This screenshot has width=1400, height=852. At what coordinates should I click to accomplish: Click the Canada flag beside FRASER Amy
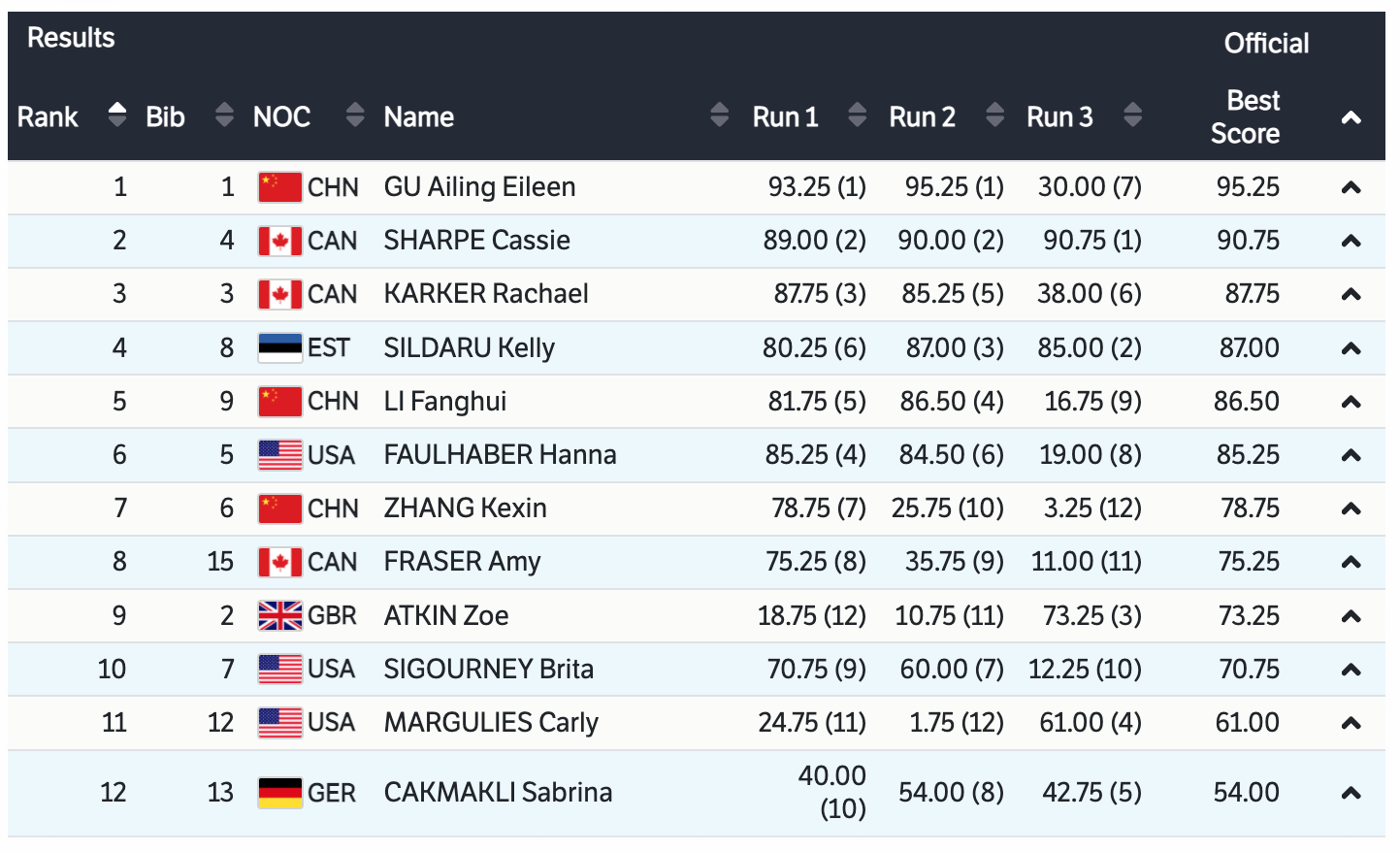tap(279, 562)
